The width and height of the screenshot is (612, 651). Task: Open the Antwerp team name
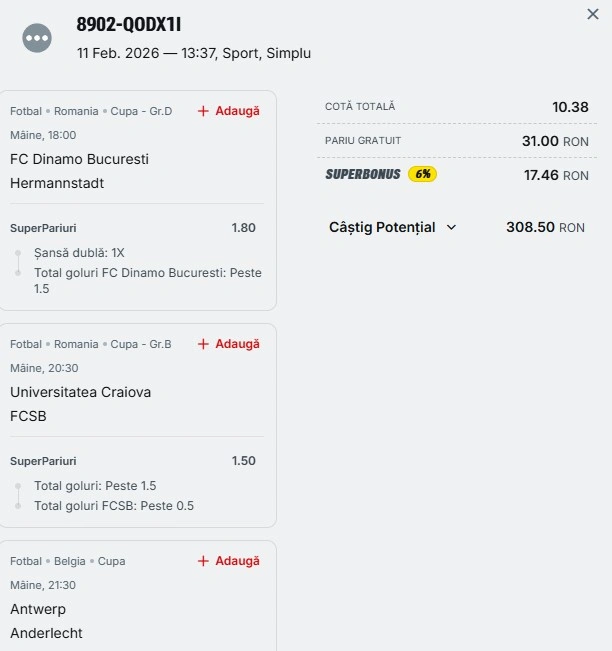click(38, 609)
